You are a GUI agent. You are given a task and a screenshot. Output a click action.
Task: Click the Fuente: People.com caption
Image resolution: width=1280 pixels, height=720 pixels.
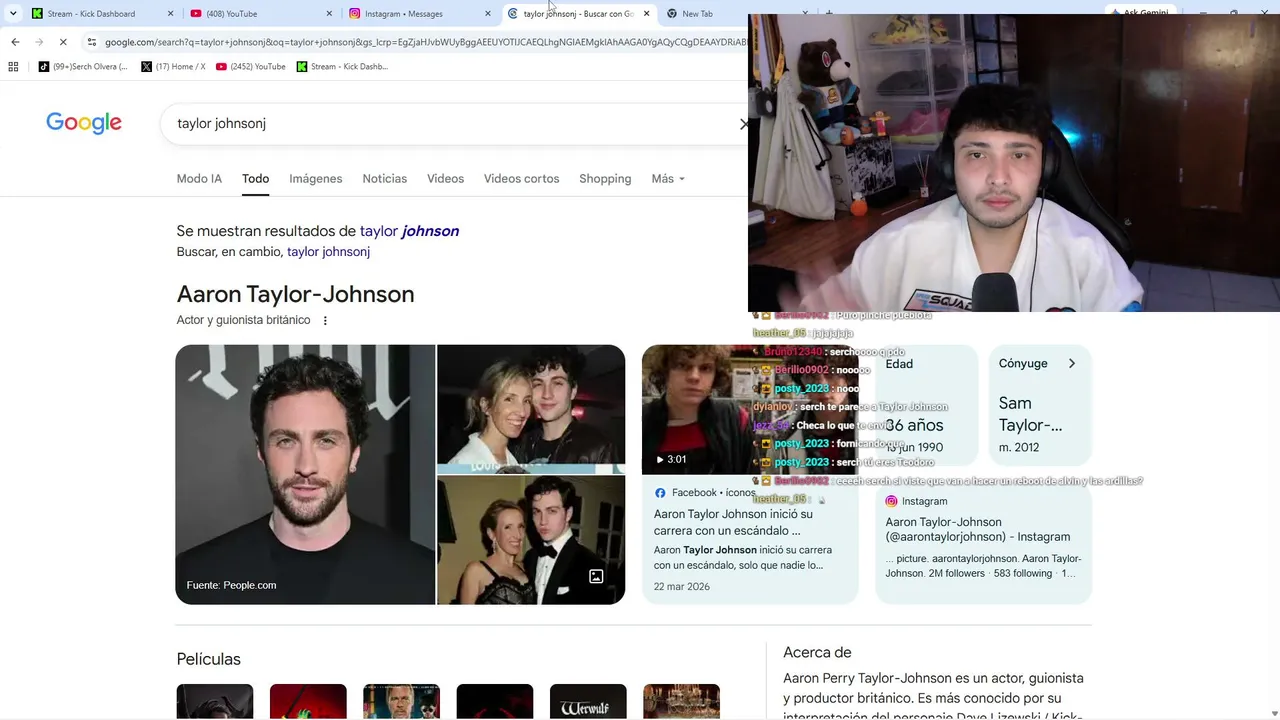click(x=231, y=585)
